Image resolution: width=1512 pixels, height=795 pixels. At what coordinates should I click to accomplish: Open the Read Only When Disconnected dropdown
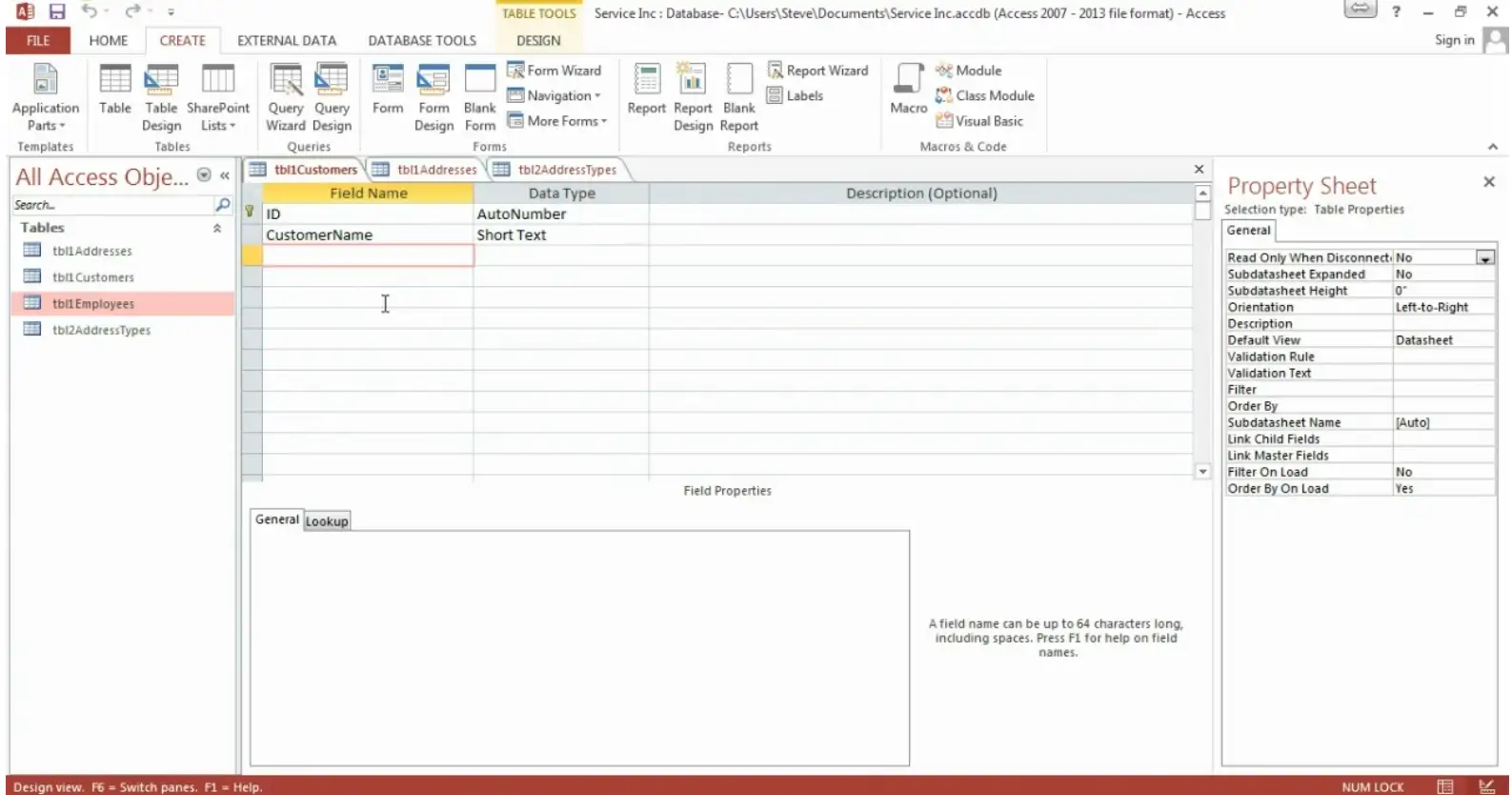(x=1484, y=257)
